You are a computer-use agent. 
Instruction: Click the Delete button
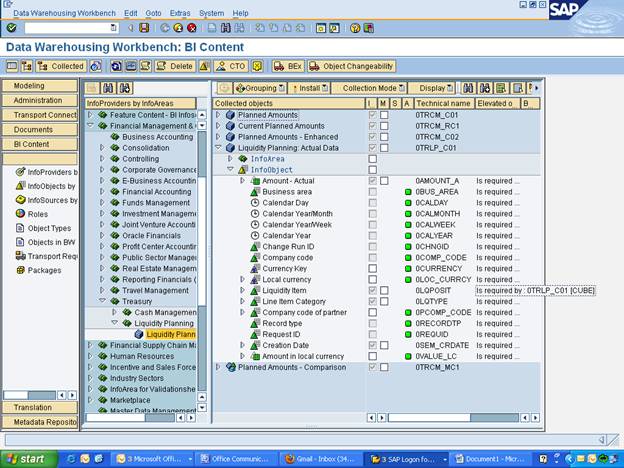(x=175, y=66)
